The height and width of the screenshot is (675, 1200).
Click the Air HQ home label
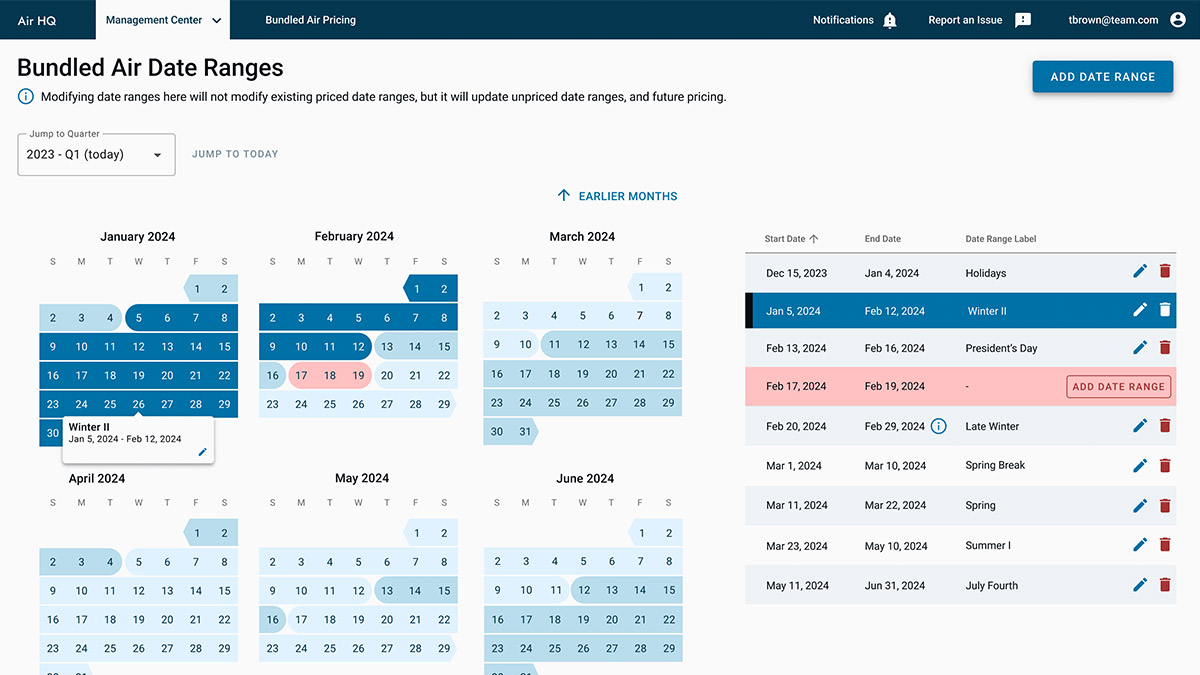[37, 20]
